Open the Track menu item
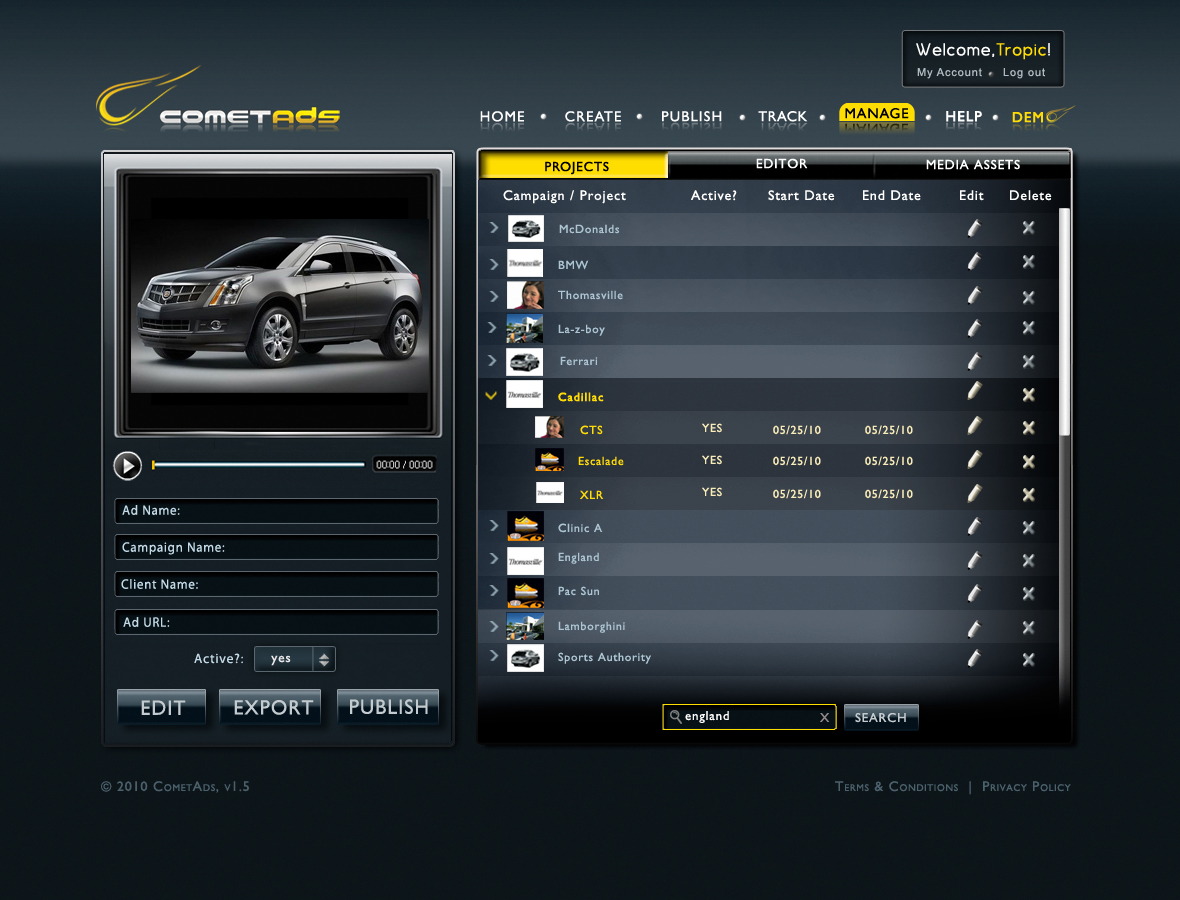Viewport: 1180px width, 900px height. [x=782, y=117]
